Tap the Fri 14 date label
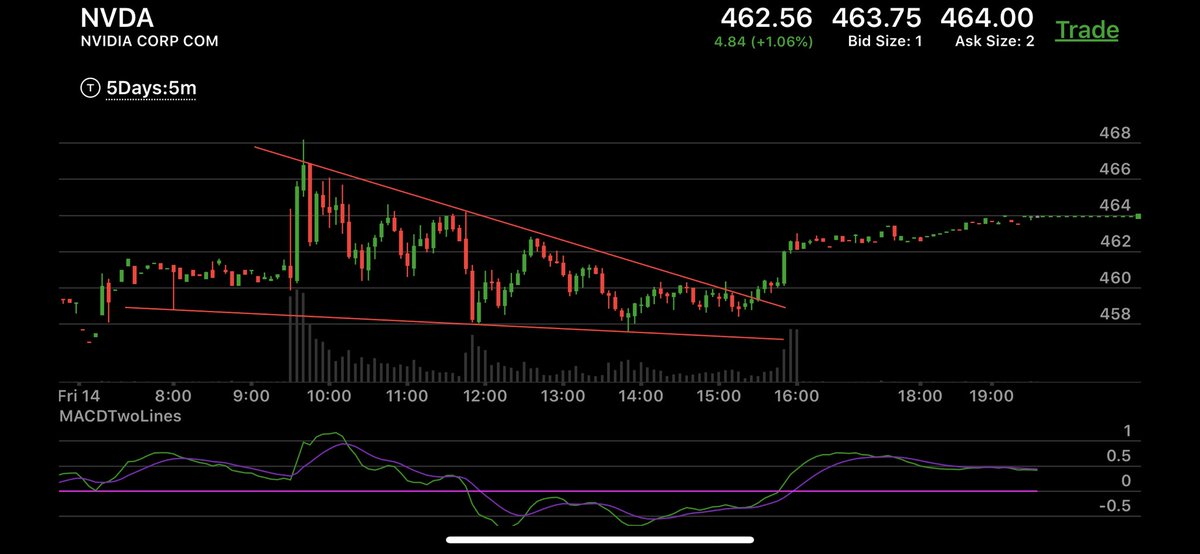Viewport: 1200px width, 554px height. click(x=79, y=397)
